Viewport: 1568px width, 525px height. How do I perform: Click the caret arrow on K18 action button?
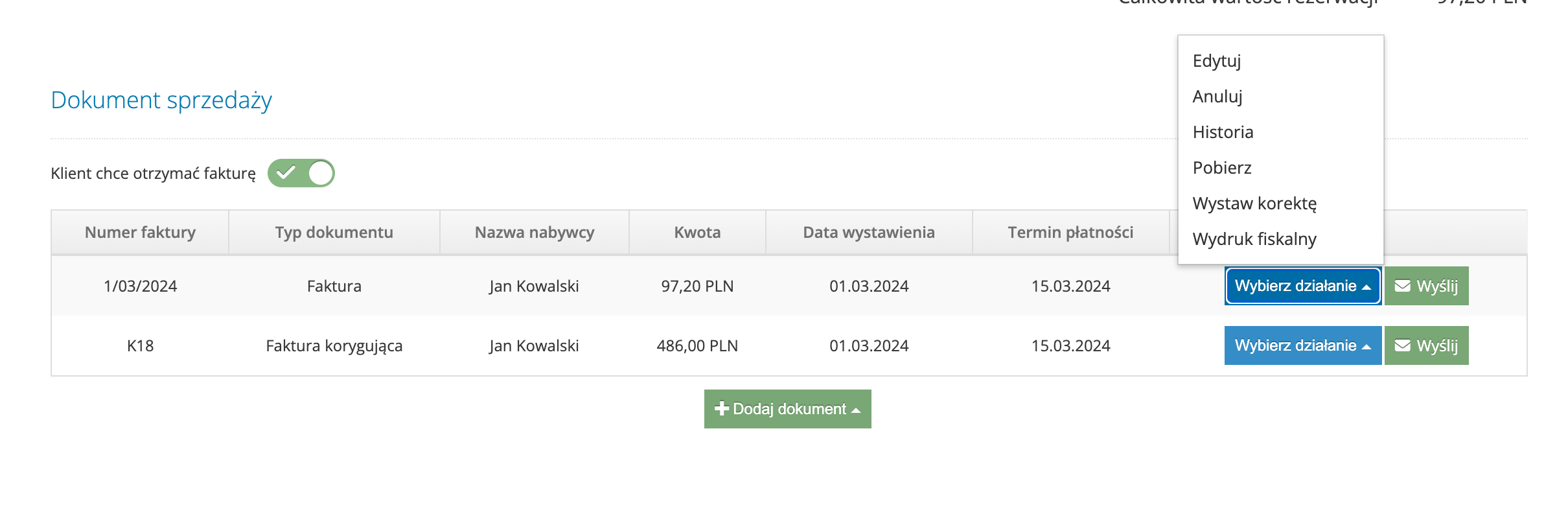click(x=1366, y=347)
